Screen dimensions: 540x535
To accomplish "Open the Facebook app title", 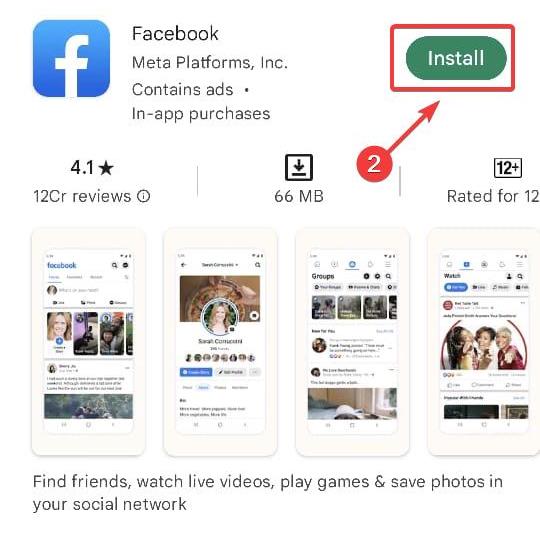I will point(175,33).
